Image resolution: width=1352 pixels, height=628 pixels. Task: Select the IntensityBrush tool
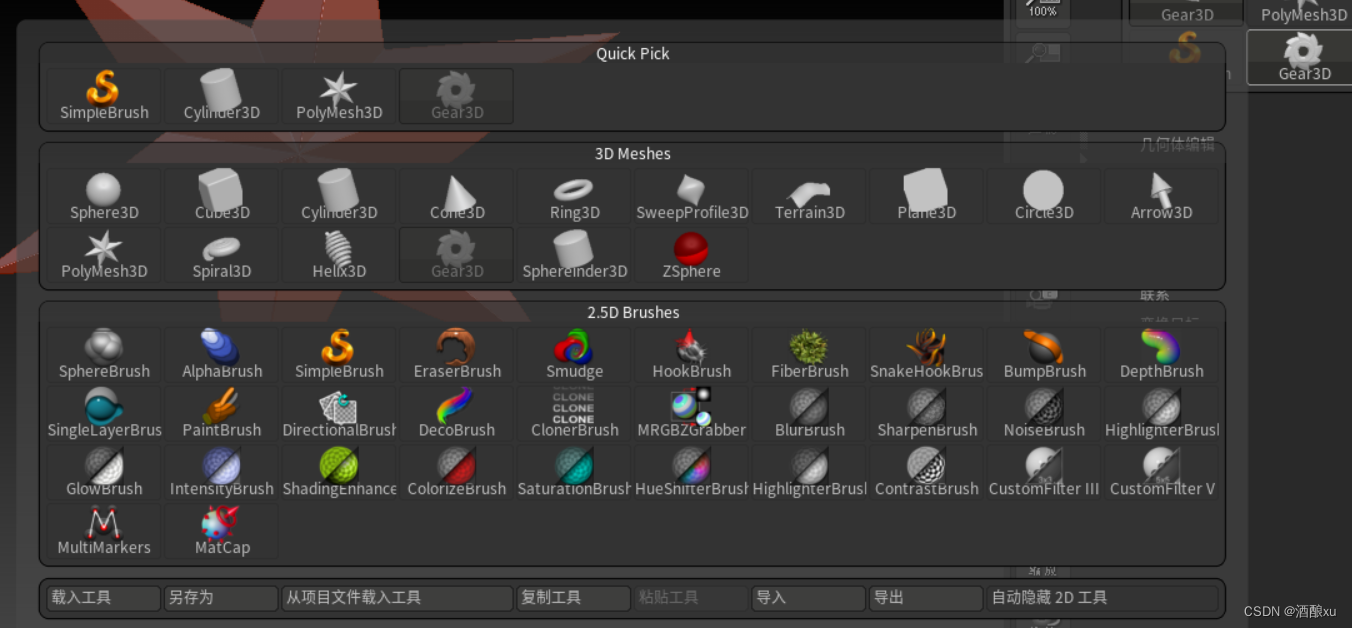click(x=221, y=474)
